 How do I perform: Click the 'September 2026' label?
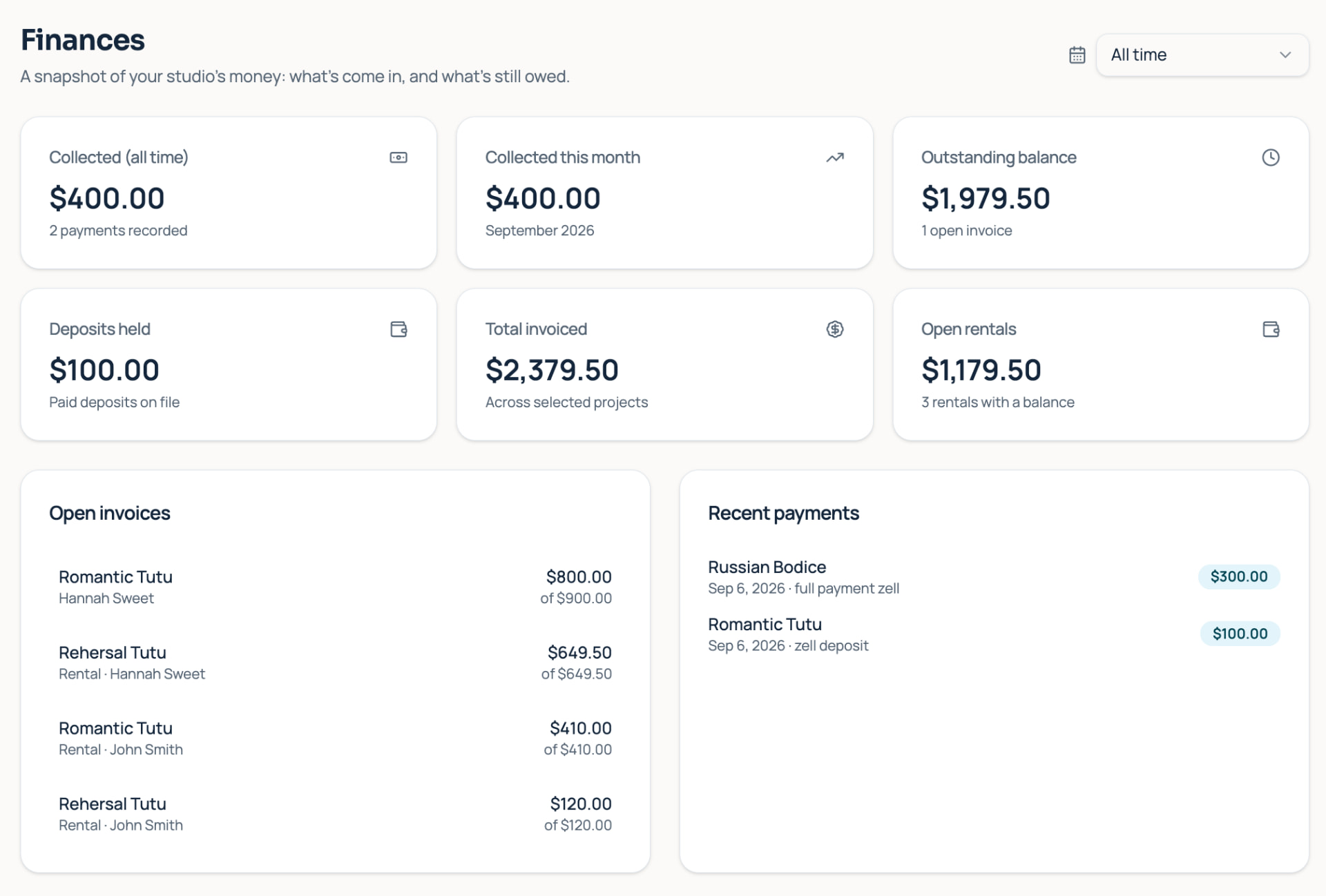point(539,231)
